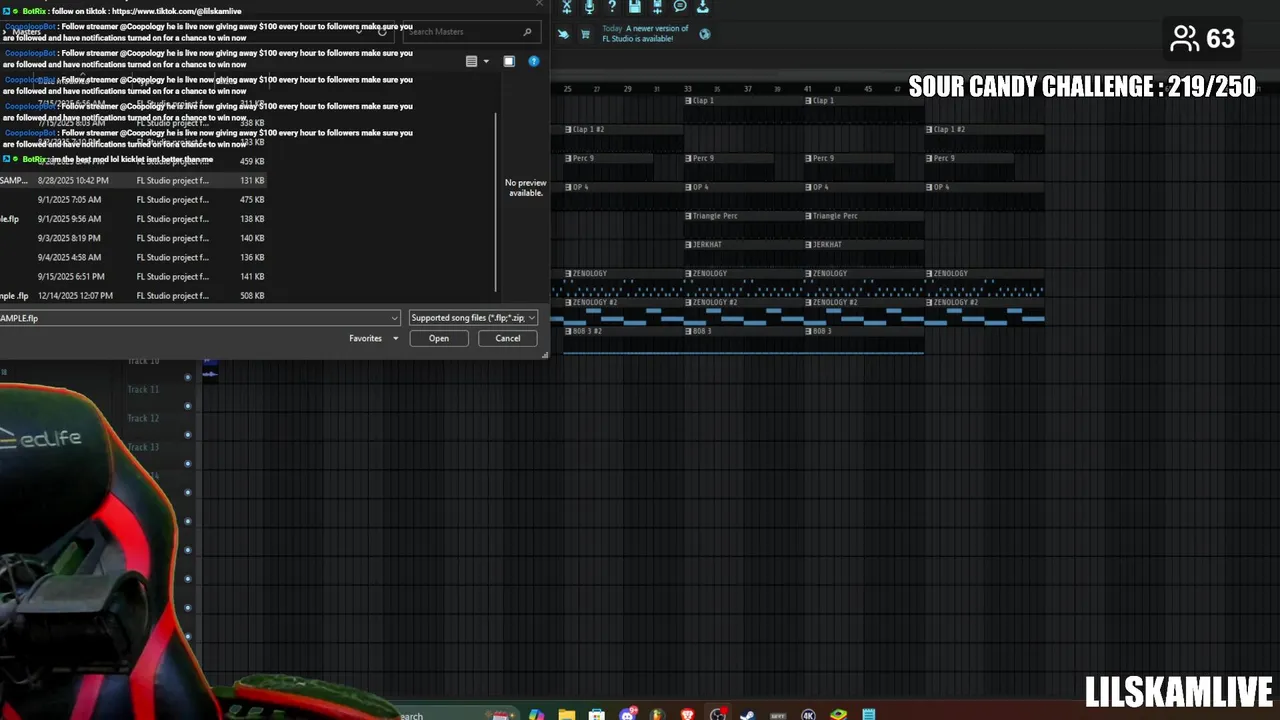
Task: Select the file row dated 12/14/2025 12:07 PM
Action: tap(133, 296)
